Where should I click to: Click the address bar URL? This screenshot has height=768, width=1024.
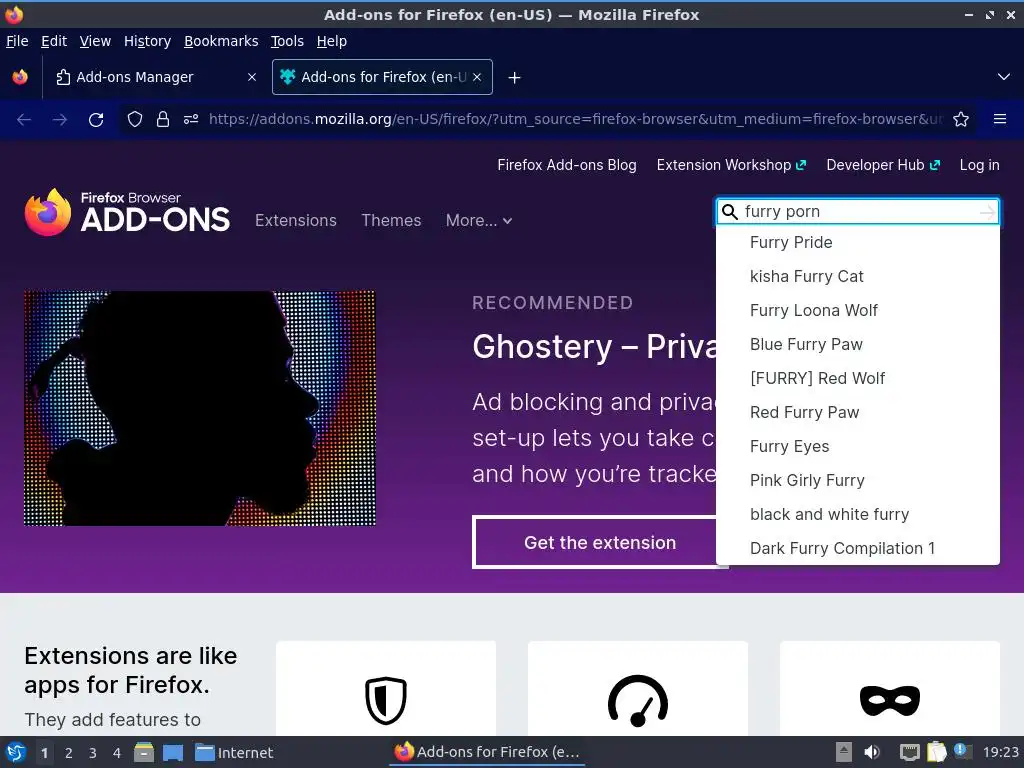click(575, 119)
